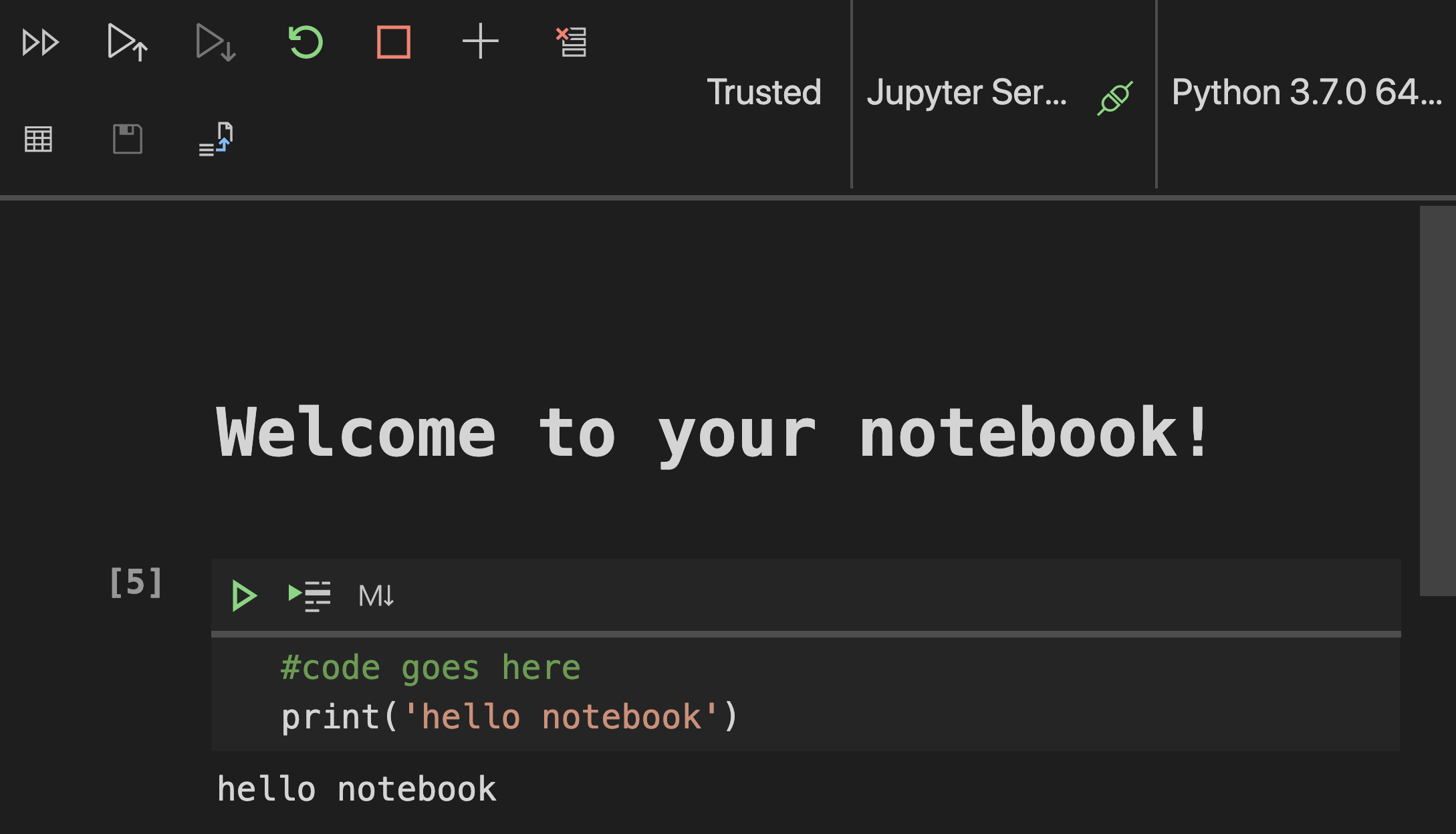Switch cell to markdown with M↓ button
The image size is (1456, 834).
tap(376, 595)
